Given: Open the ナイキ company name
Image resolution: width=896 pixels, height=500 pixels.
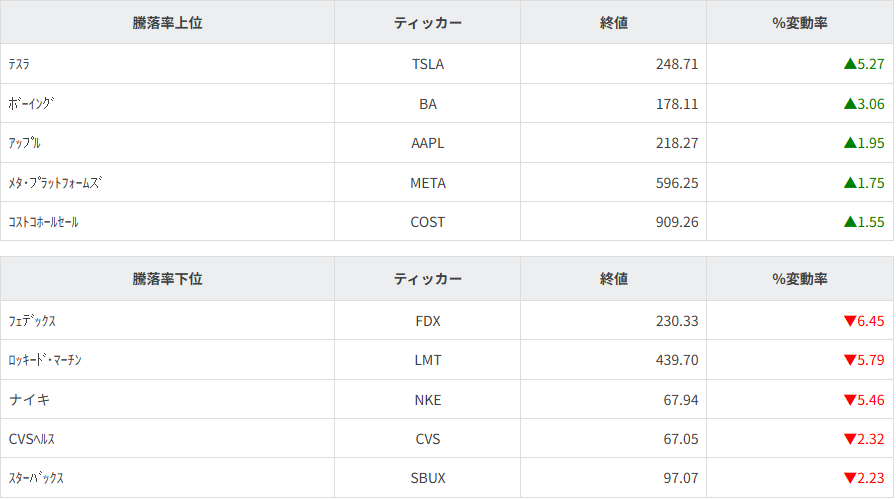Looking at the screenshot, I should point(29,400).
